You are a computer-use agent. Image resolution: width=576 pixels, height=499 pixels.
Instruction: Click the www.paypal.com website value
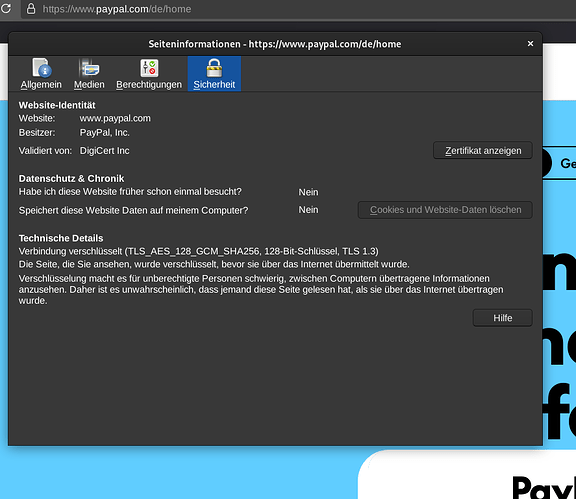click(x=115, y=118)
